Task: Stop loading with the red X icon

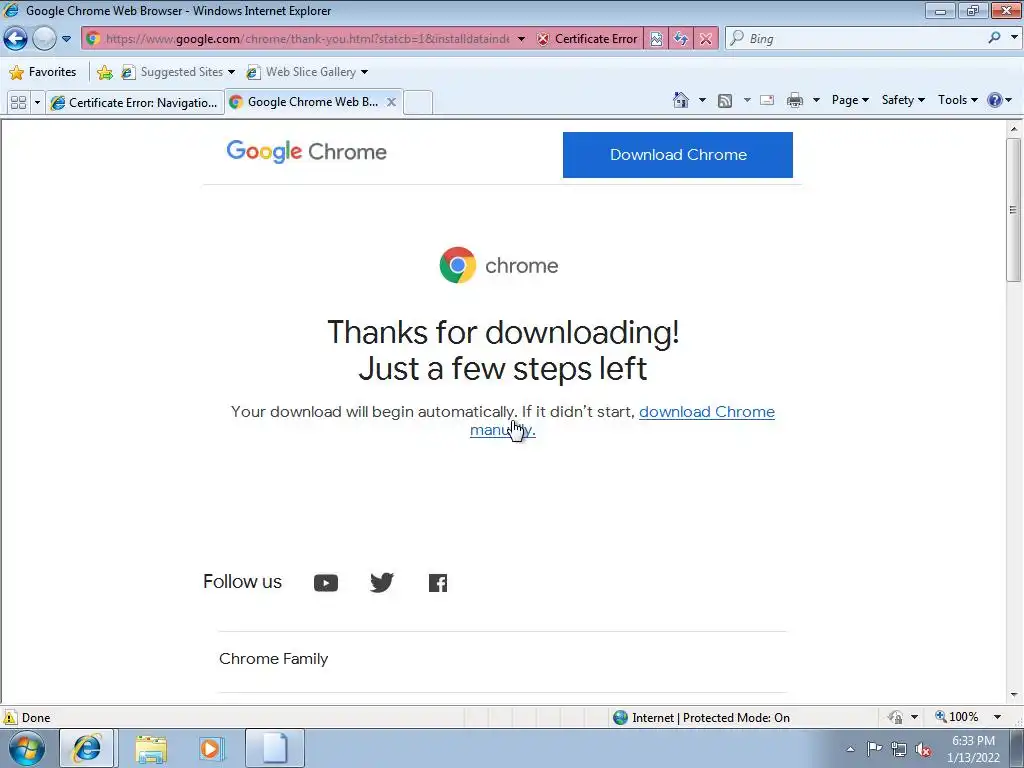Action: click(705, 39)
